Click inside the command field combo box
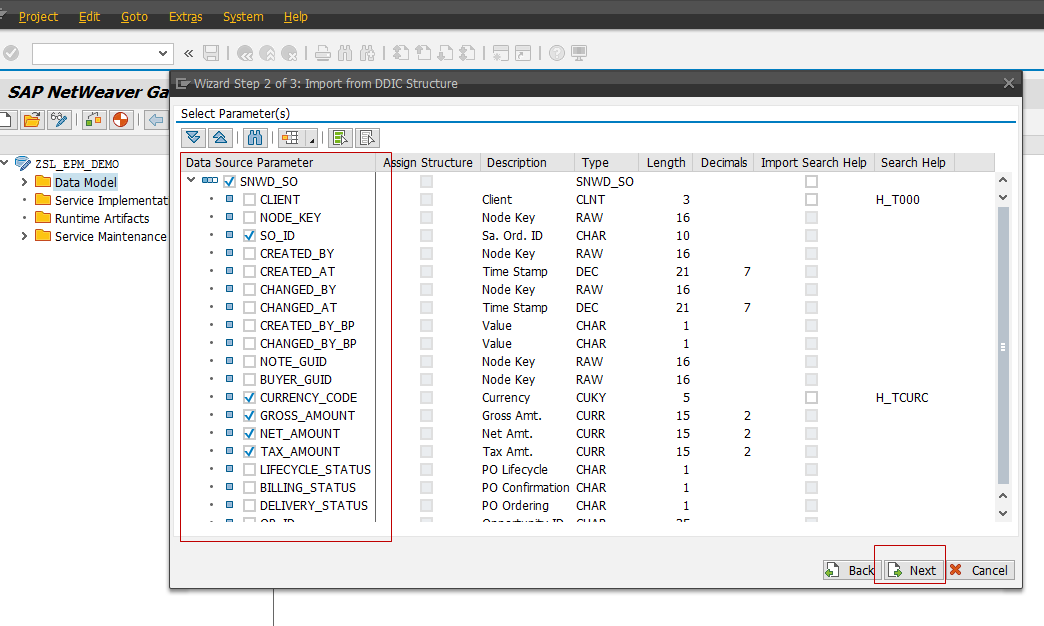Image resolution: width=1044 pixels, height=626 pixels. coord(95,53)
